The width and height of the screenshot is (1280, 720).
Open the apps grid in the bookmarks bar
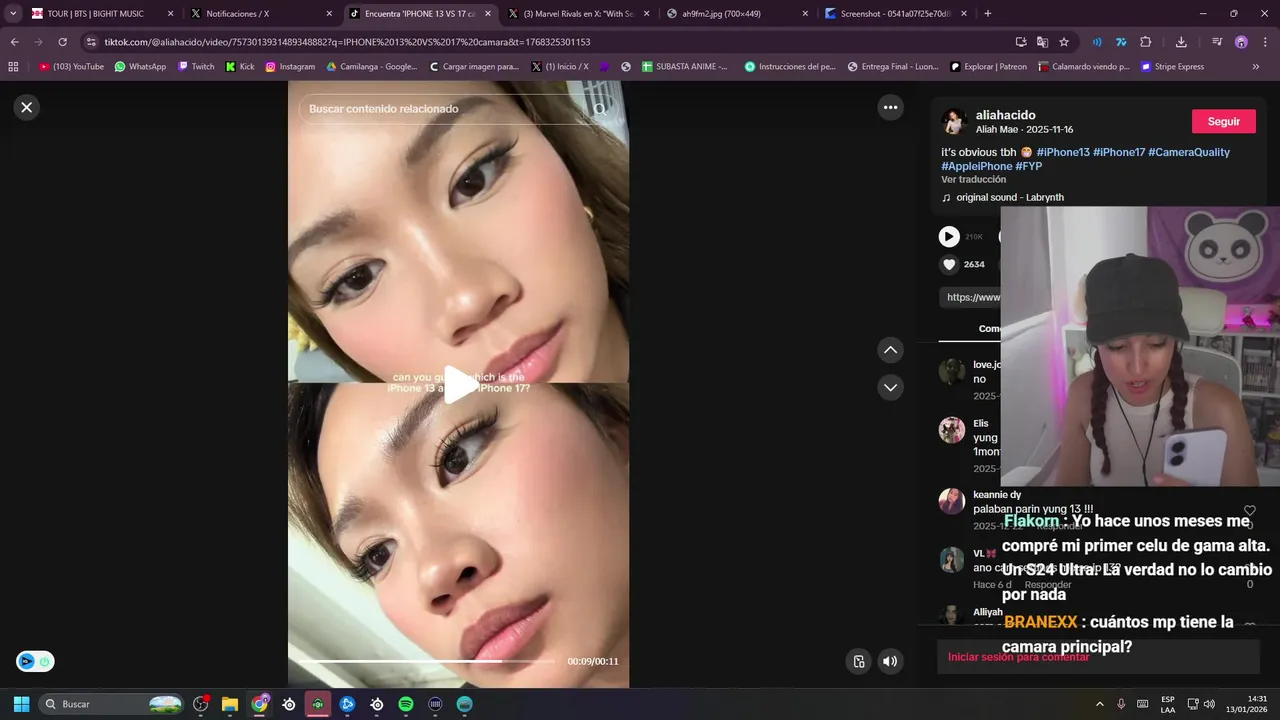(x=13, y=67)
